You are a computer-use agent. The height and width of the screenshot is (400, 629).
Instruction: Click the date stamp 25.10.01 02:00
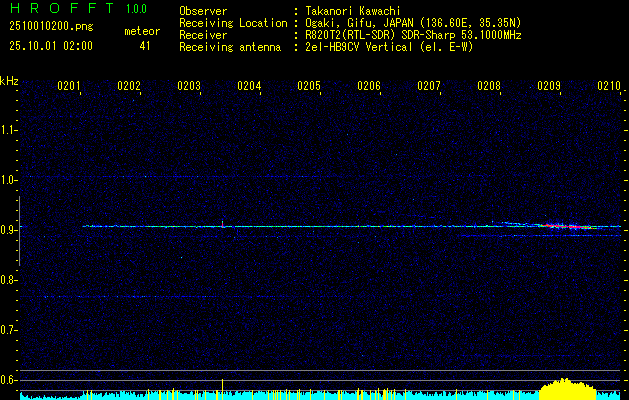[51, 46]
